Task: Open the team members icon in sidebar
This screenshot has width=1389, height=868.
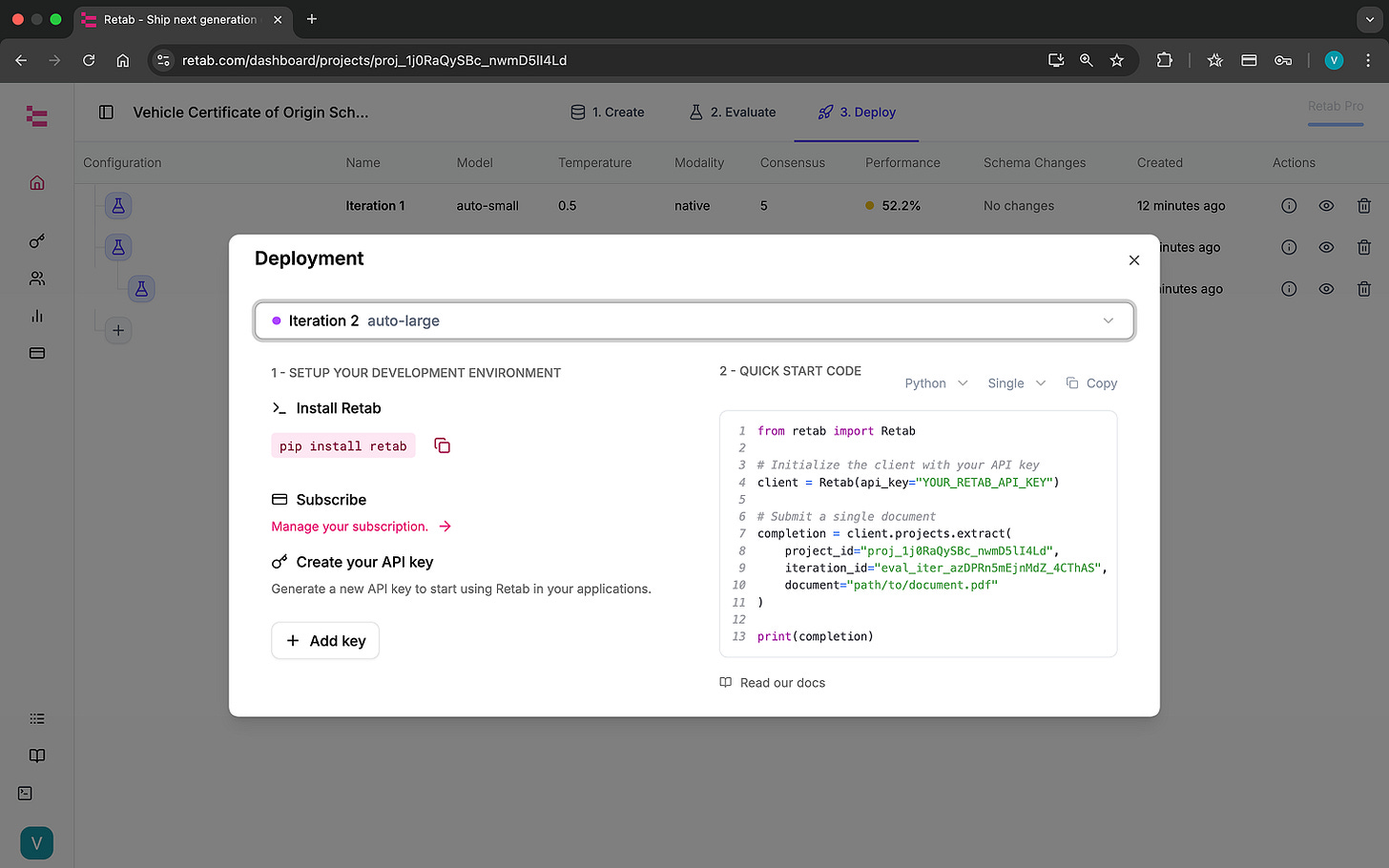Action: (37, 279)
